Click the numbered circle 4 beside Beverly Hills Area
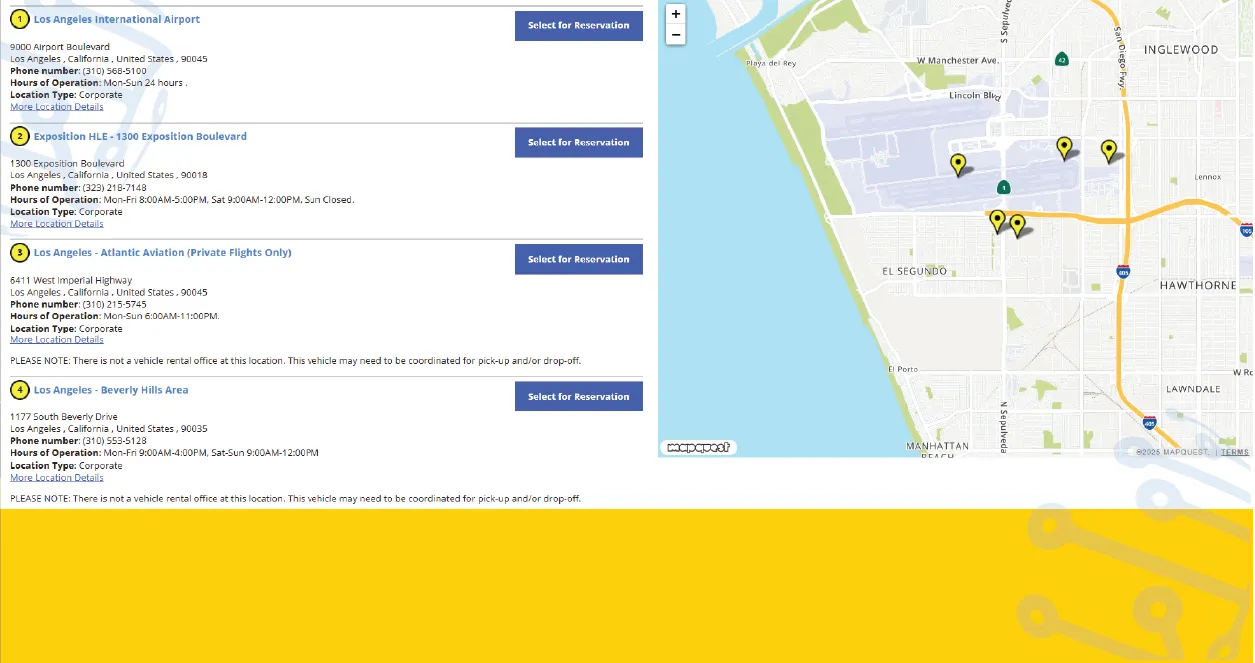This screenshot has width=1255, height=663. pyautogui.click(x=19, y=390)
